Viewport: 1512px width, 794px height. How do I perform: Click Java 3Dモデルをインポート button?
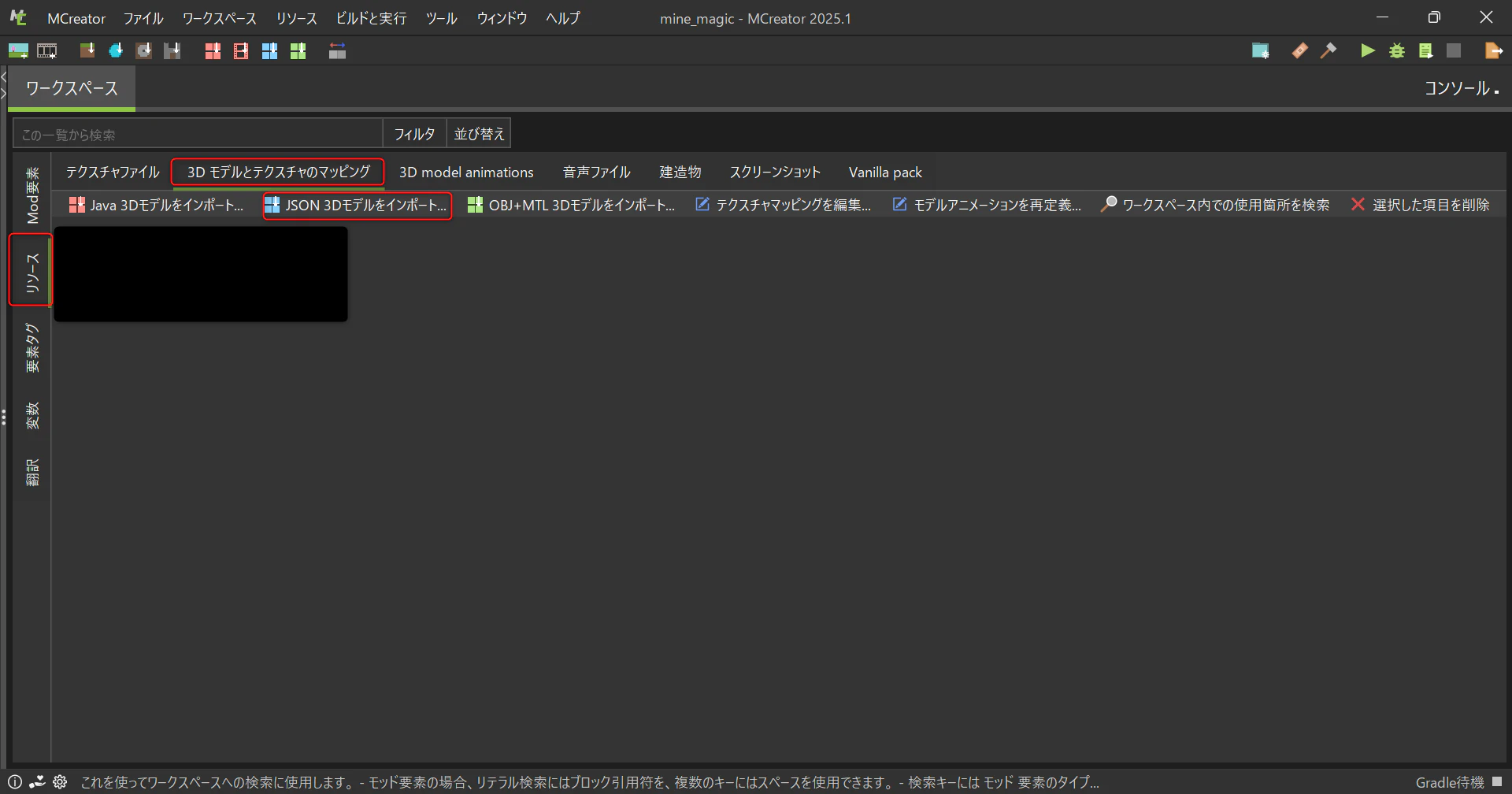point(156,205)
